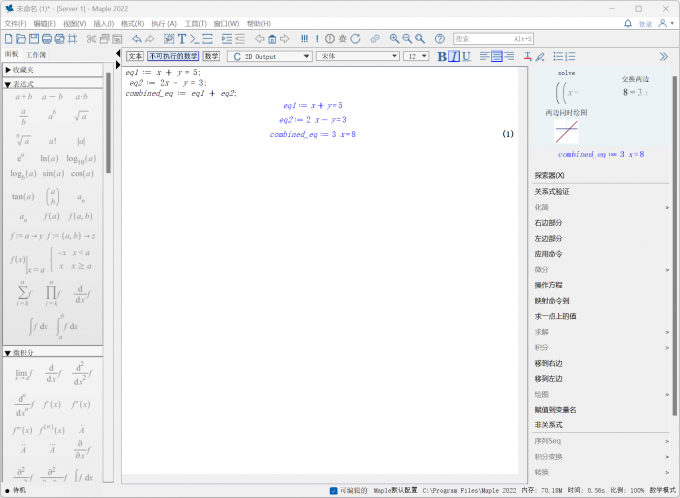Execute selection with the single exclamation icon
Screen dimensions: 680x498
317,39
